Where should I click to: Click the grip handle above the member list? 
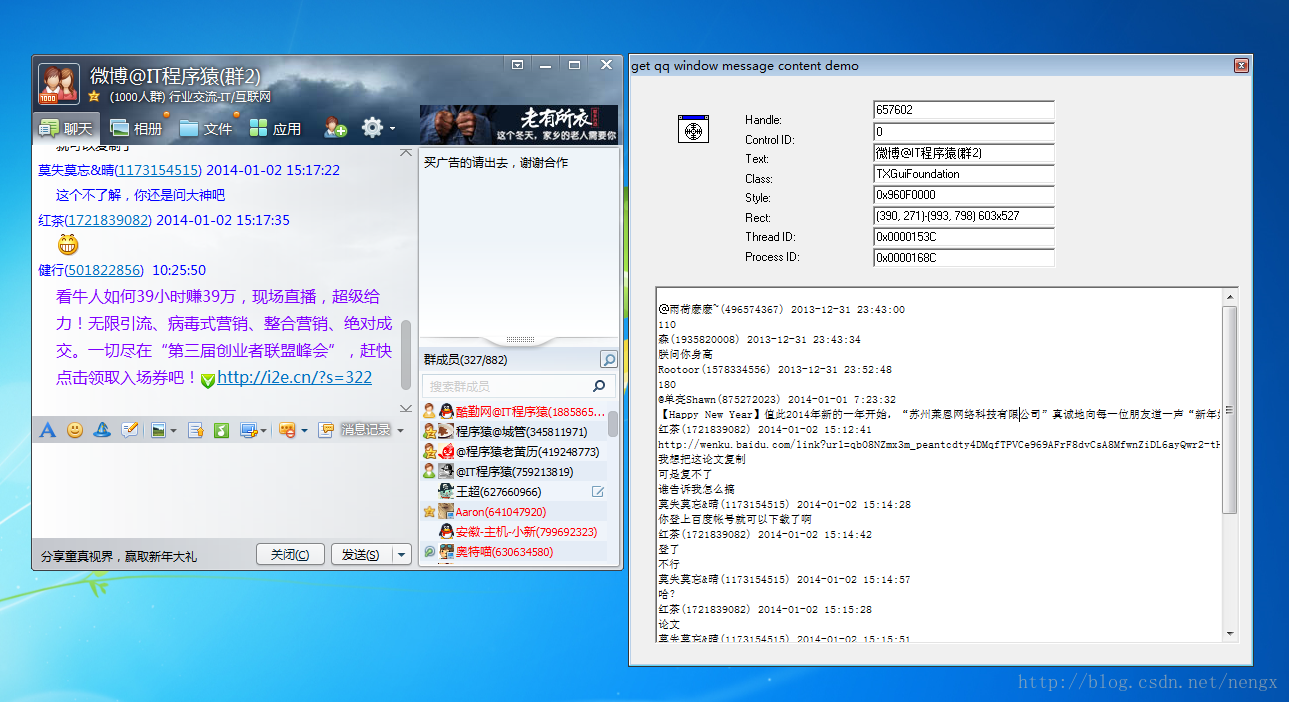pyautogui.click(x=520, y=340)
